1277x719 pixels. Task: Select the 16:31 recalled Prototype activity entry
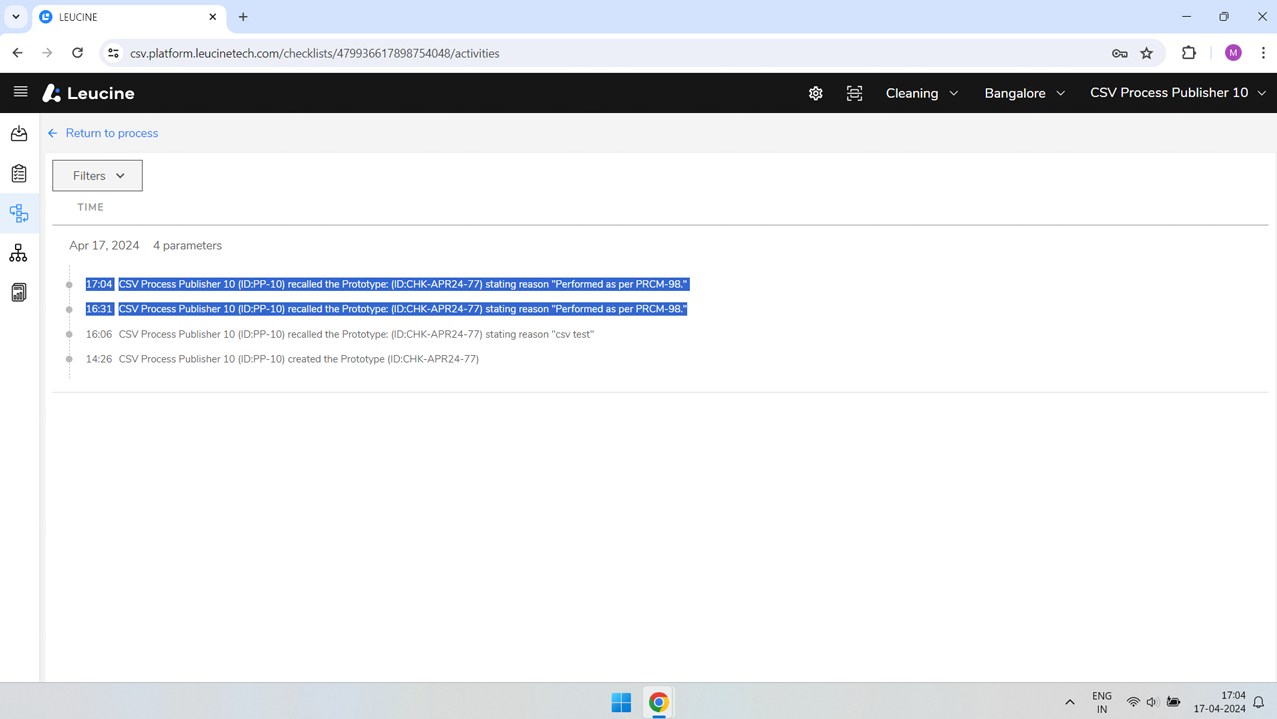click(387, 309)
